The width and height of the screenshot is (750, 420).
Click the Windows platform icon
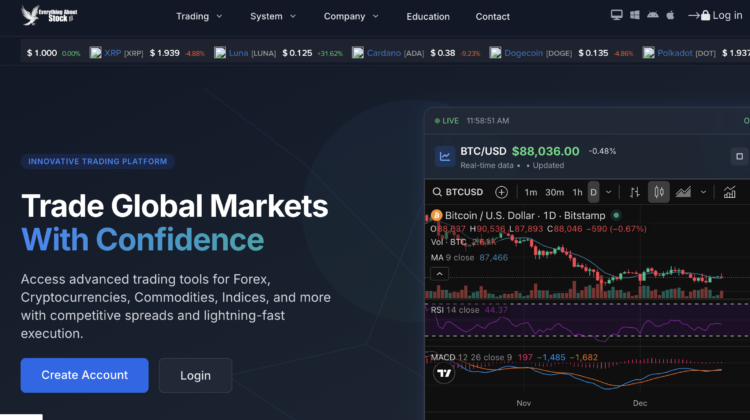pos(635,15)
